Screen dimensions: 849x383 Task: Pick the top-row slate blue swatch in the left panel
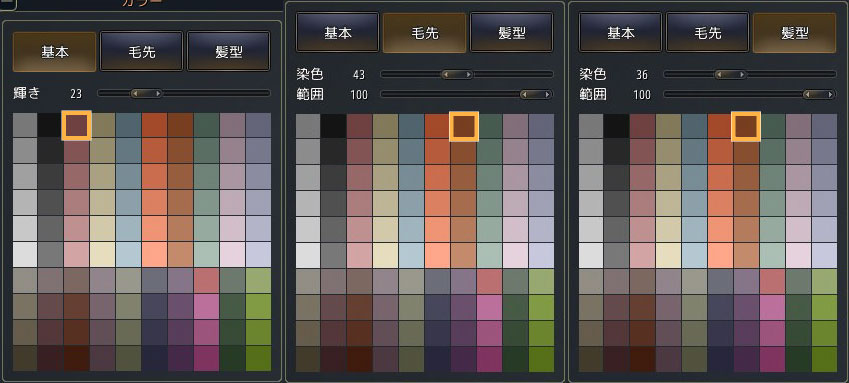(128, 125)
